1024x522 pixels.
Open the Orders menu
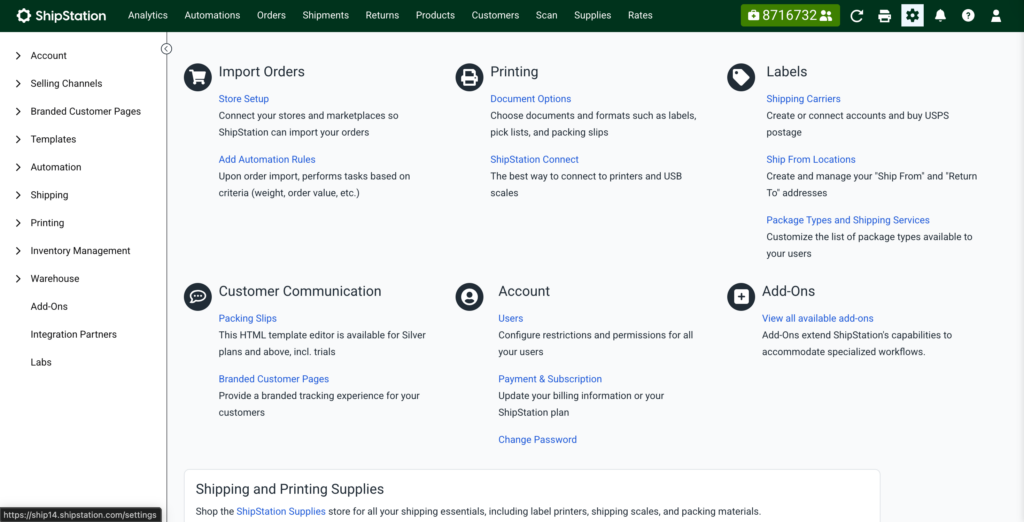coord(271,16)
